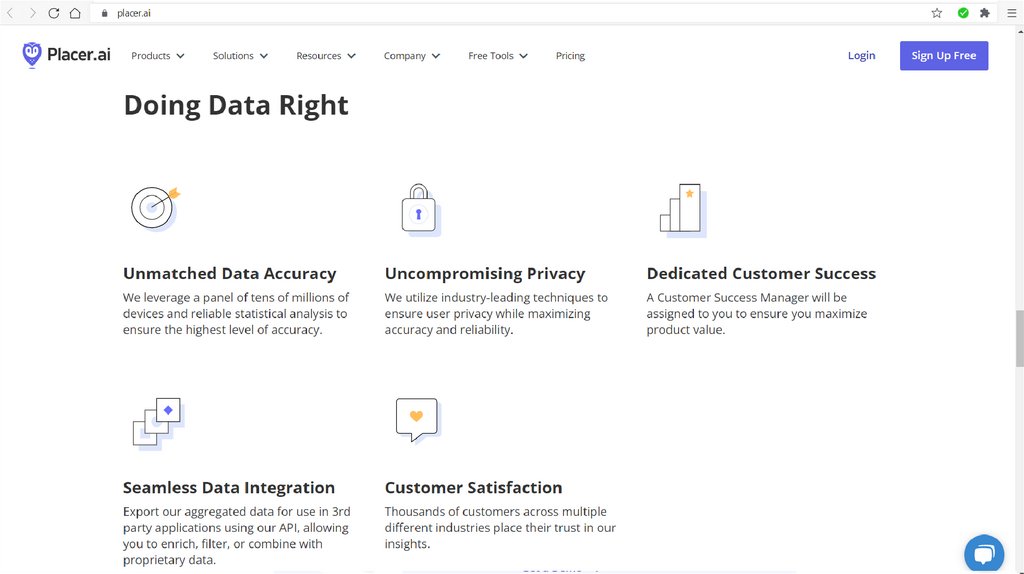The image size is (1024, 574).
Task: Go to browser home page
Action: (x=75, y=13)
